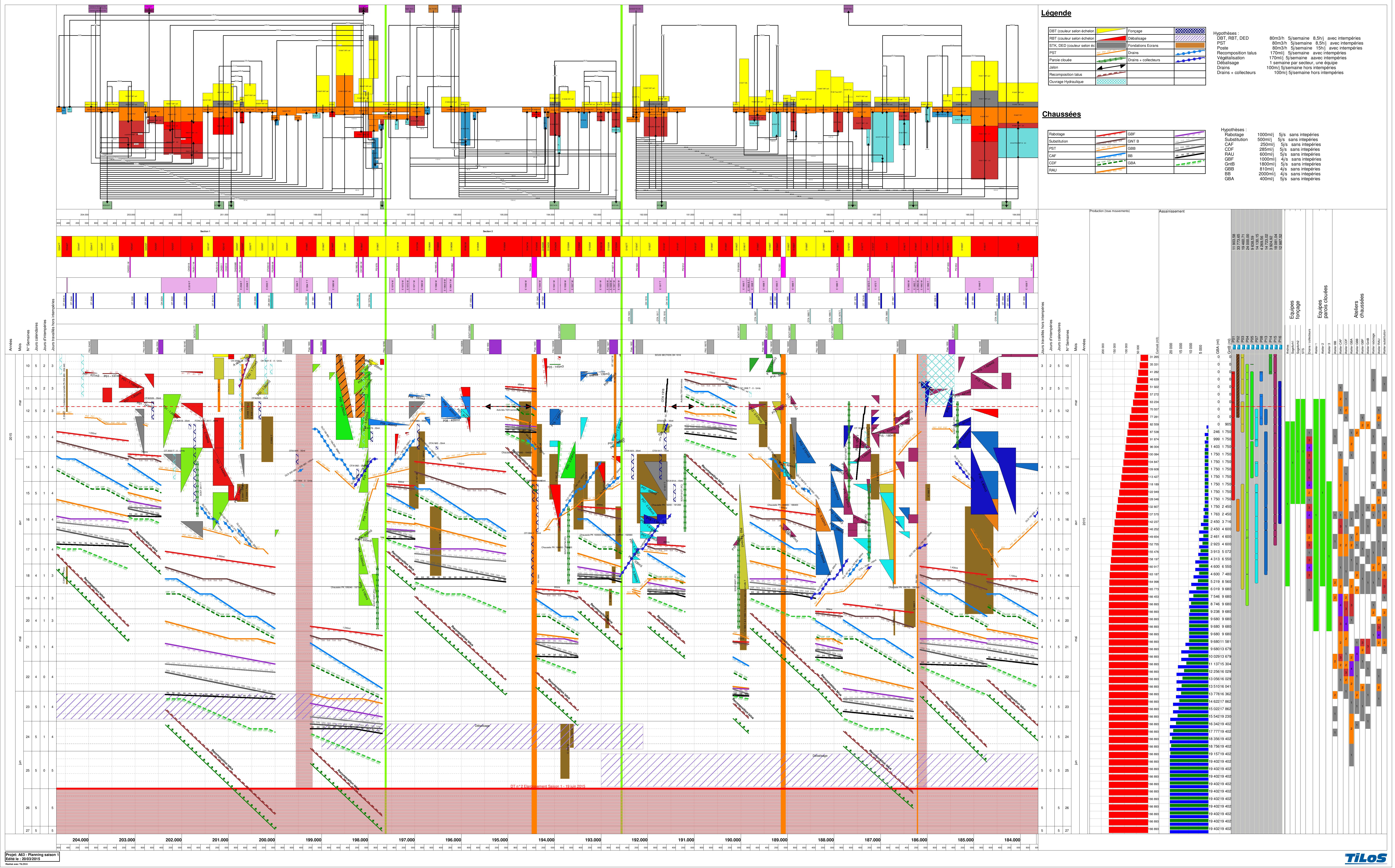Viewport: 1395px width, 868px height.
Task: Click the CAF blue line symbol
Action: (1111, 156)
